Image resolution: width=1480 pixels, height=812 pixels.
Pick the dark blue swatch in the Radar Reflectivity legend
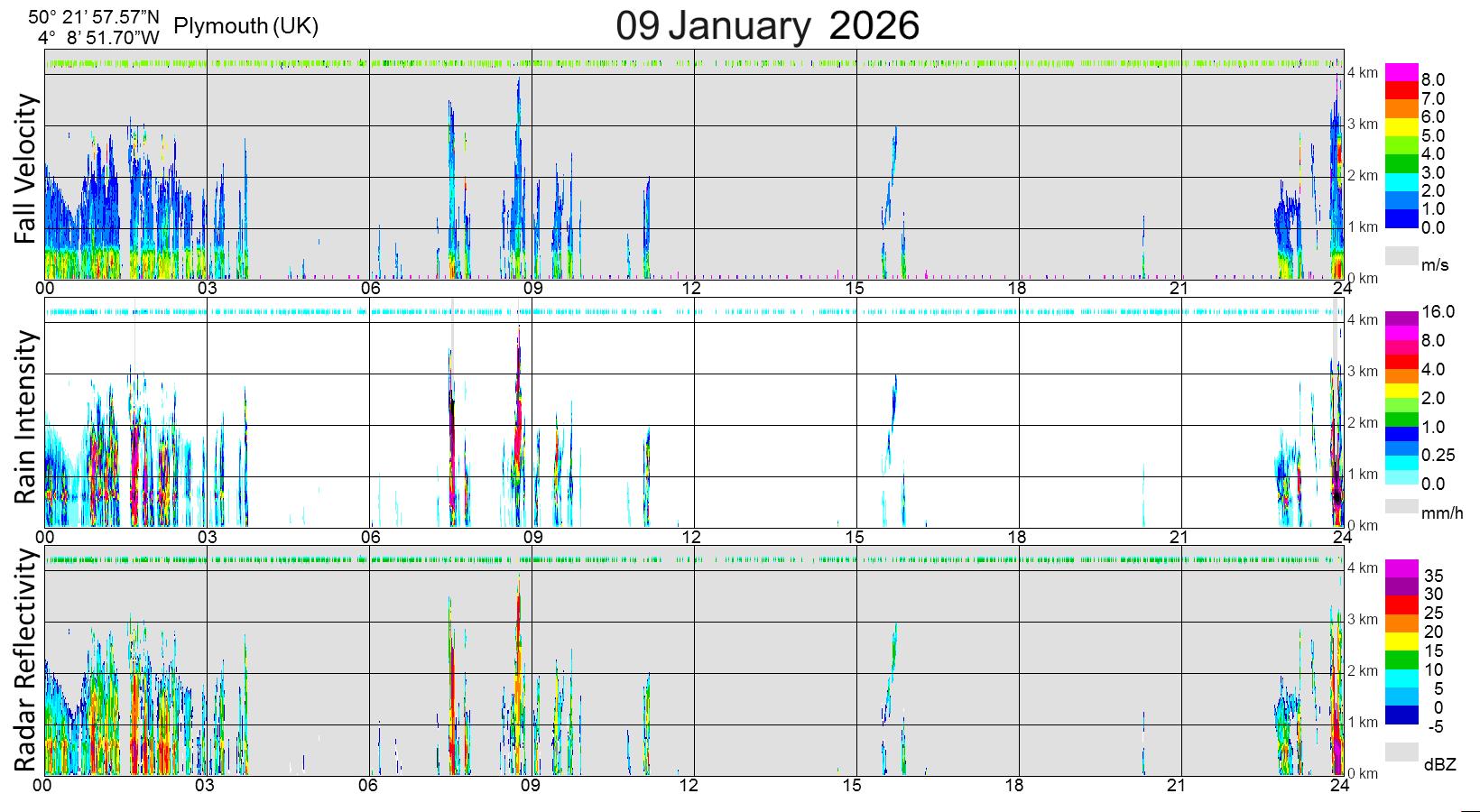tap(1401, 715)
